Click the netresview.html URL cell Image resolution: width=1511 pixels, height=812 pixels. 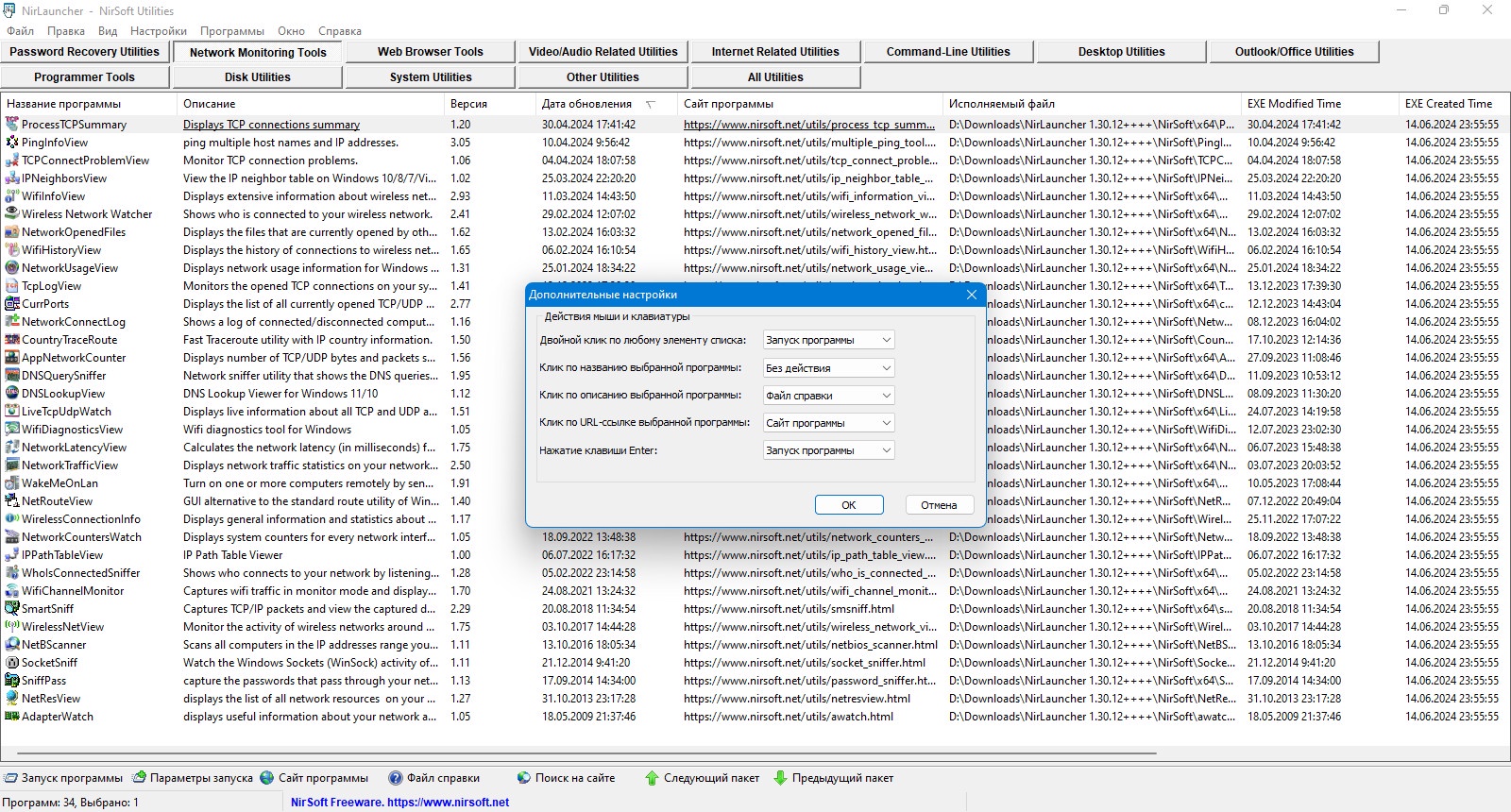point(797,699)
